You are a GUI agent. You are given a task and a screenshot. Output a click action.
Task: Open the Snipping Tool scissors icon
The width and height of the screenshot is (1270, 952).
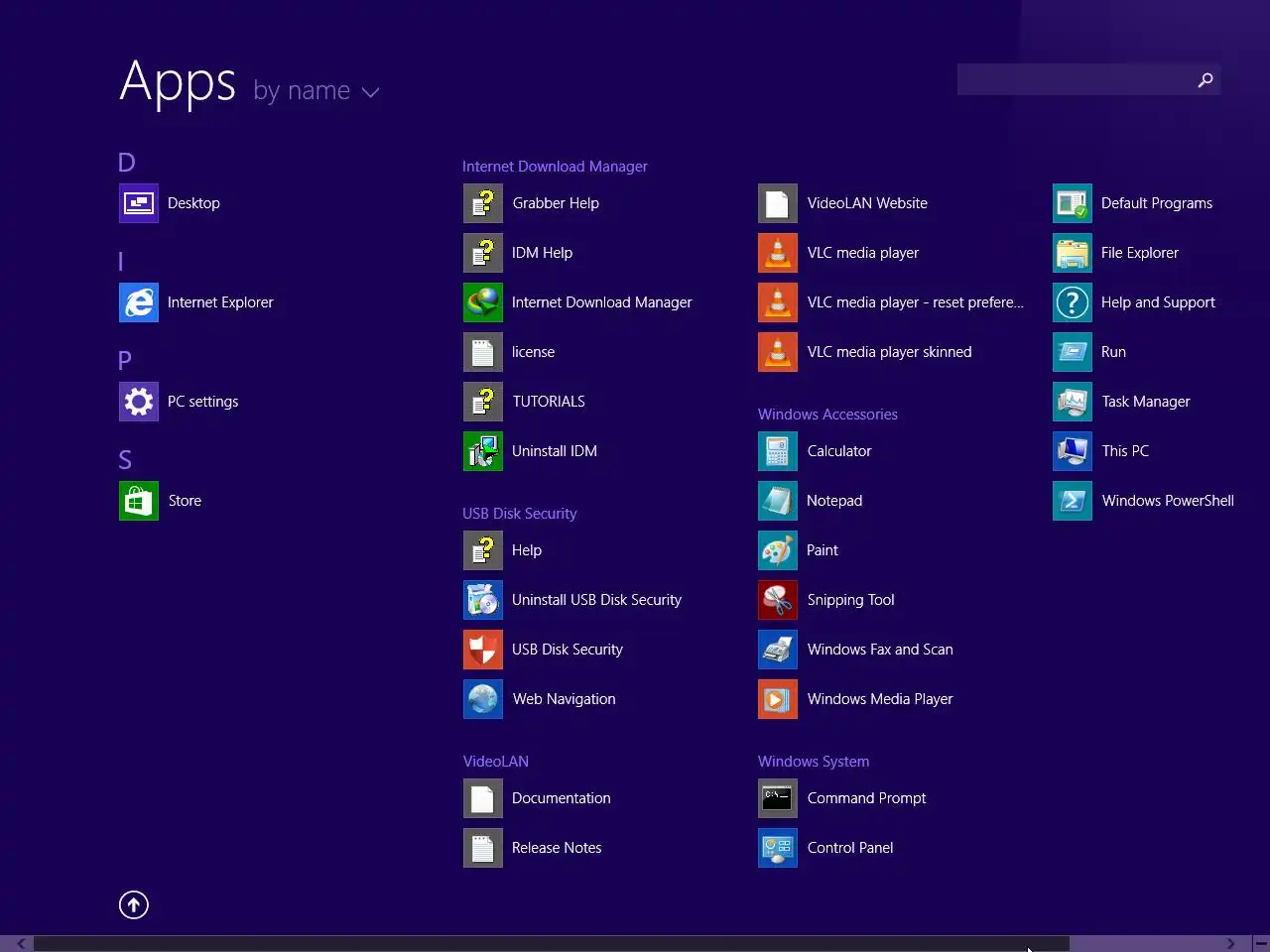point(778,600)
